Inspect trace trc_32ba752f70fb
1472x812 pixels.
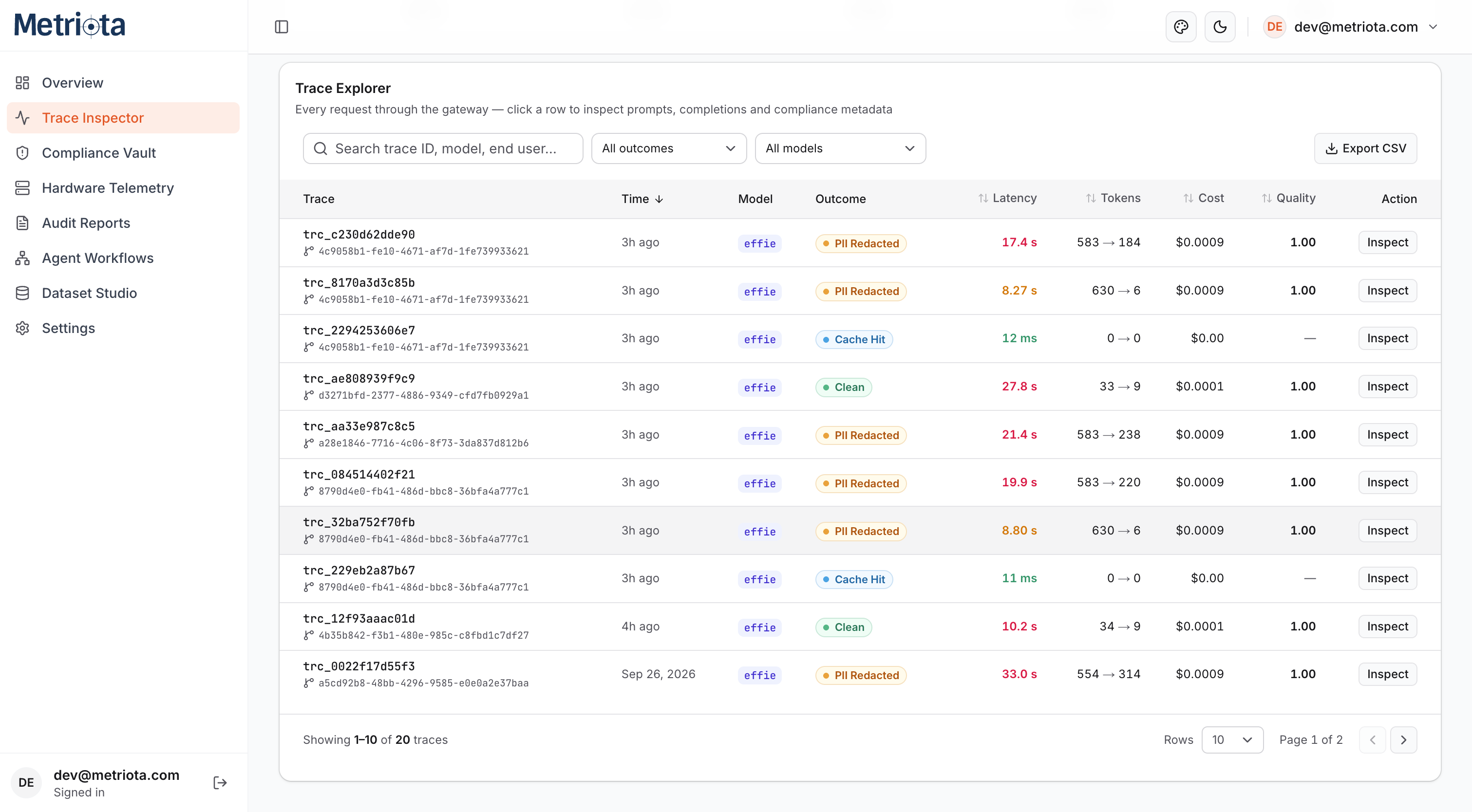[1387, 531]
